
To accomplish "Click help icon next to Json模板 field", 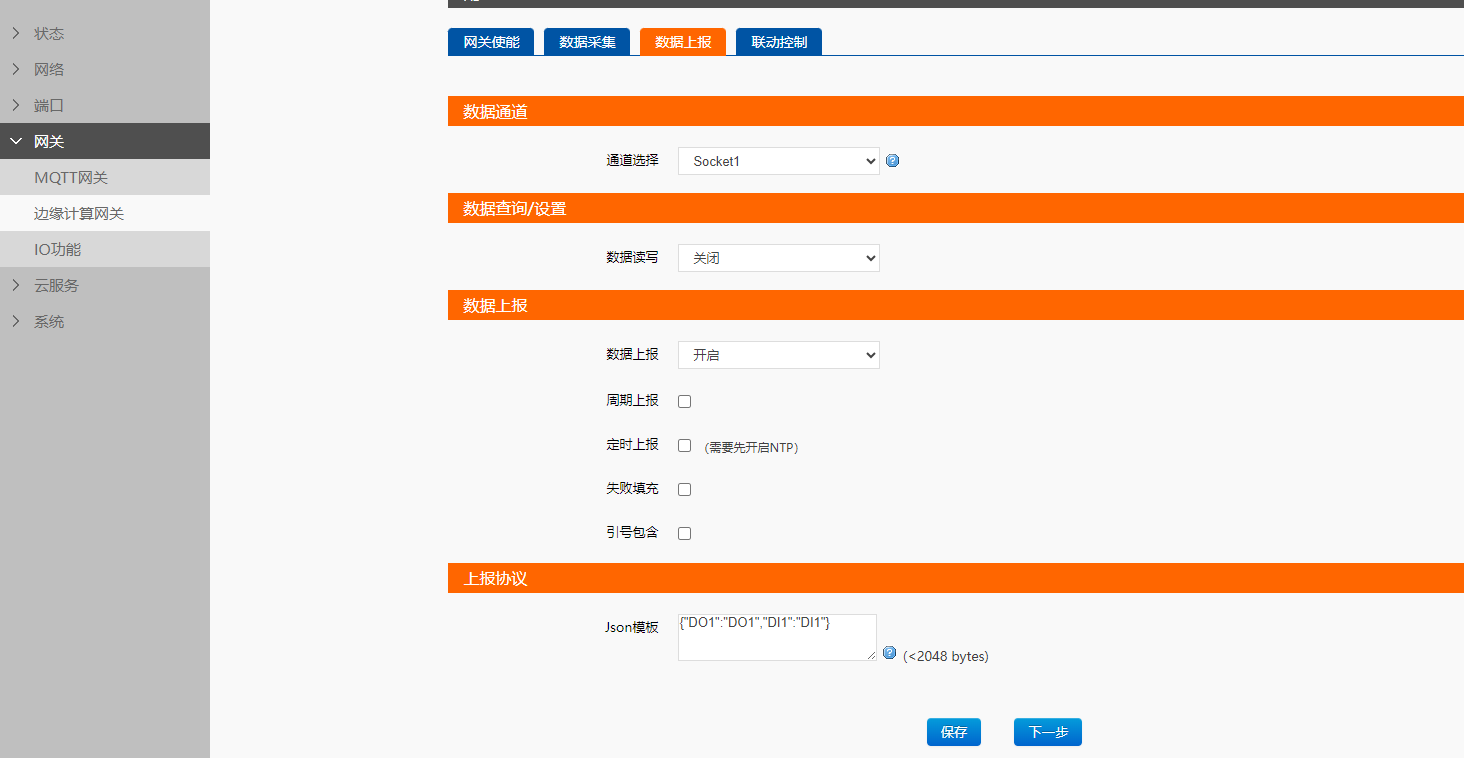I will click(890, 653).
